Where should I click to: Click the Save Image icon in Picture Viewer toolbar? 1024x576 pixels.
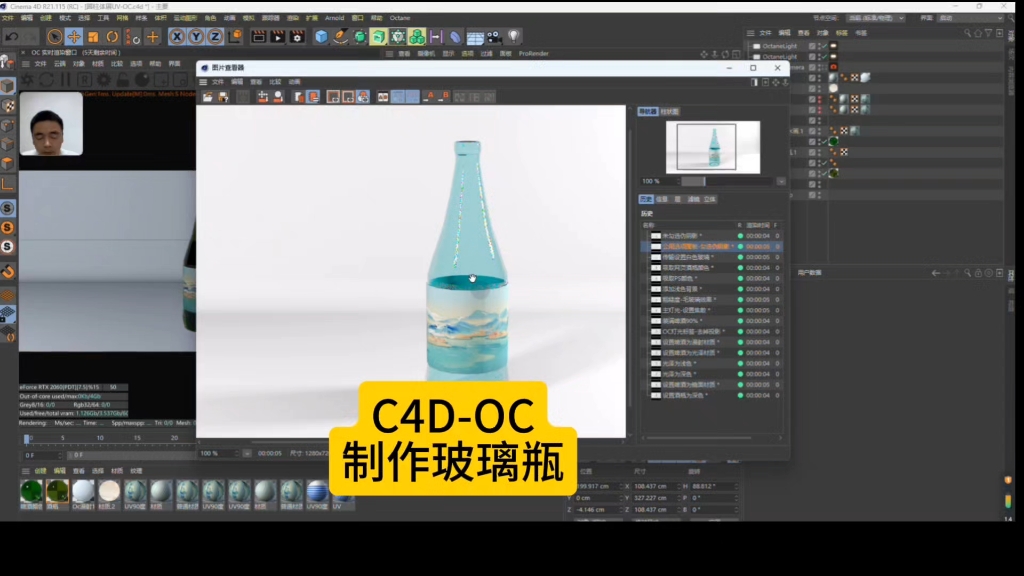(222, 96)
